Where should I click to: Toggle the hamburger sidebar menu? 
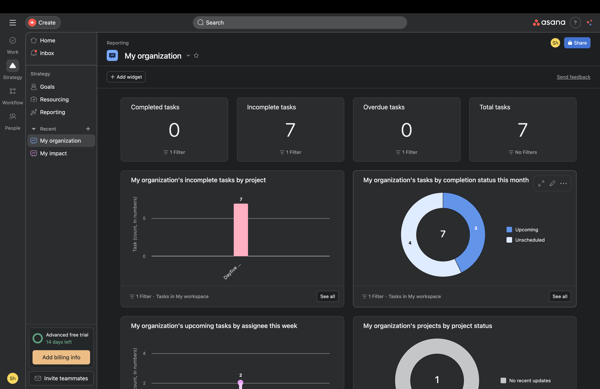[x=13, y=23]
